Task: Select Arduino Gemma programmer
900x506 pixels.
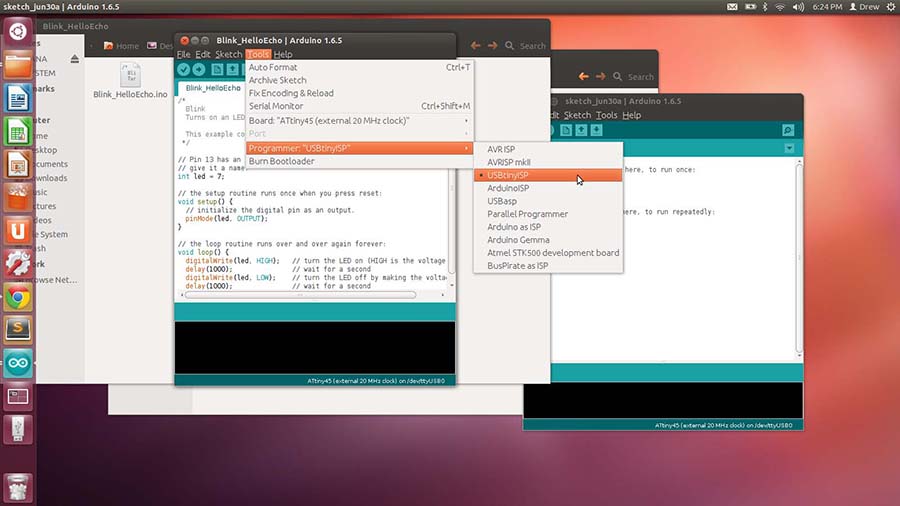Action: click(x=548, y=240)
